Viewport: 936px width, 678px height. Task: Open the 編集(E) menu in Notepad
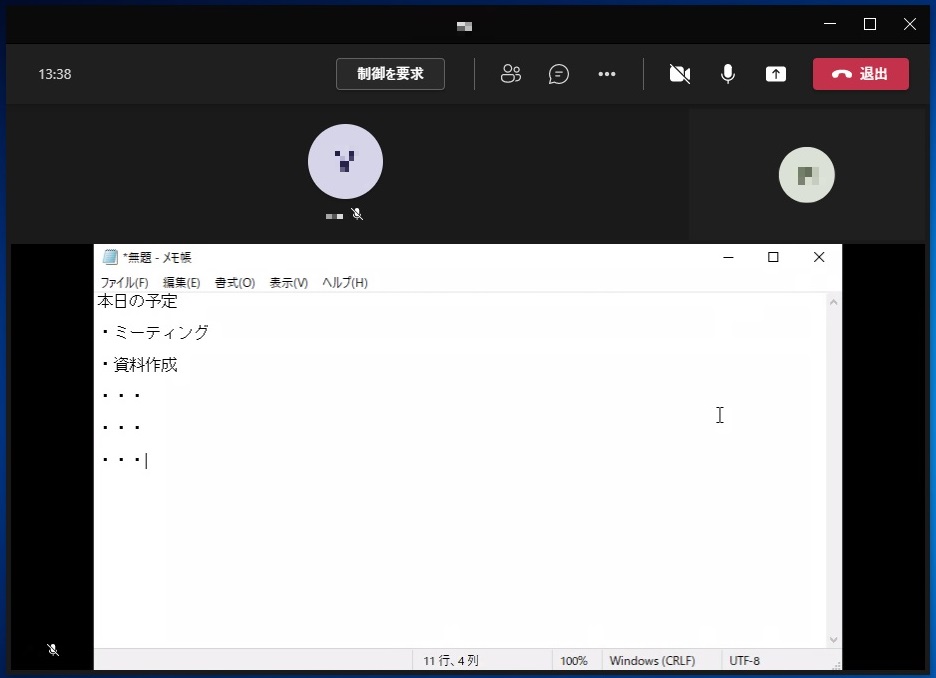tap(181, 282)
